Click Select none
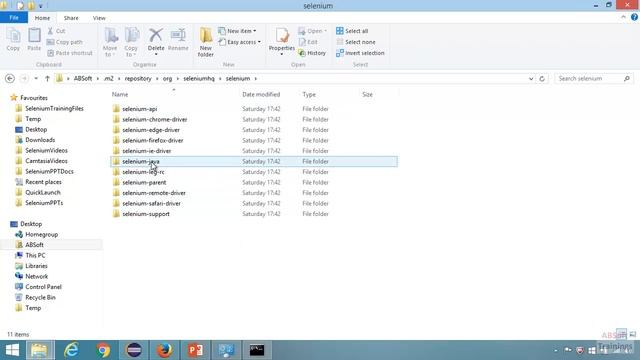640x360 pixels. point(356,42)
